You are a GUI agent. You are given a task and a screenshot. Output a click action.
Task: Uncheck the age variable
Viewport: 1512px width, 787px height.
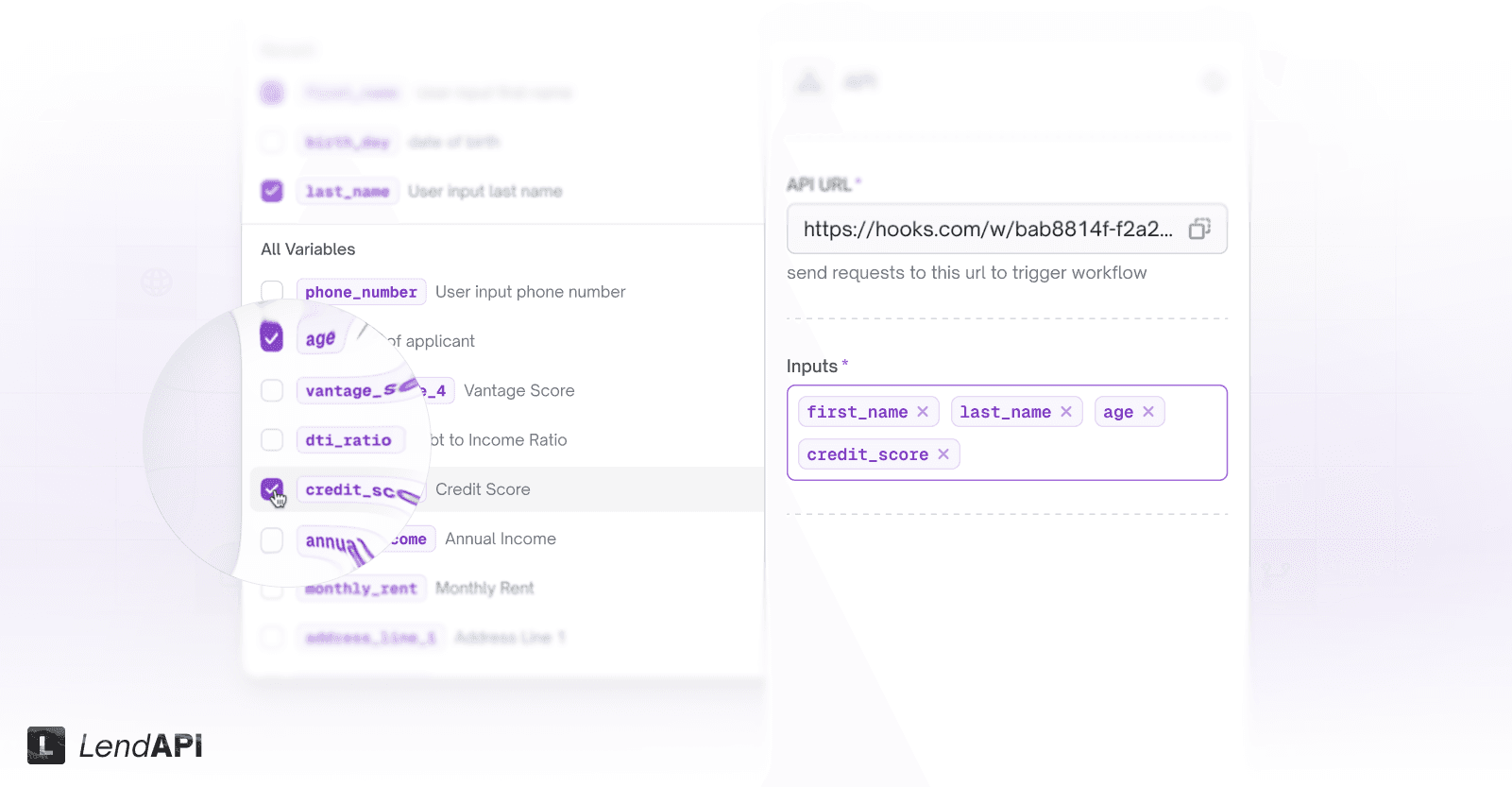click(271, 336)
